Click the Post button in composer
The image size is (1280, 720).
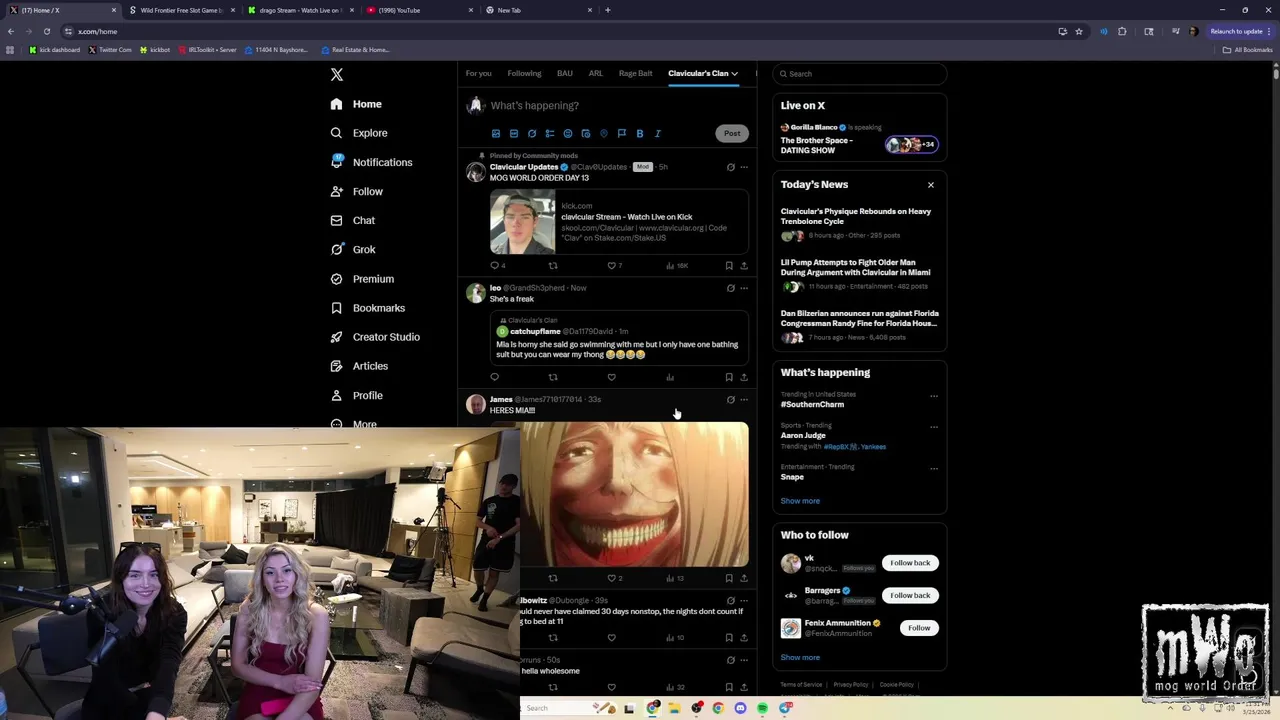tap(732, 133)
